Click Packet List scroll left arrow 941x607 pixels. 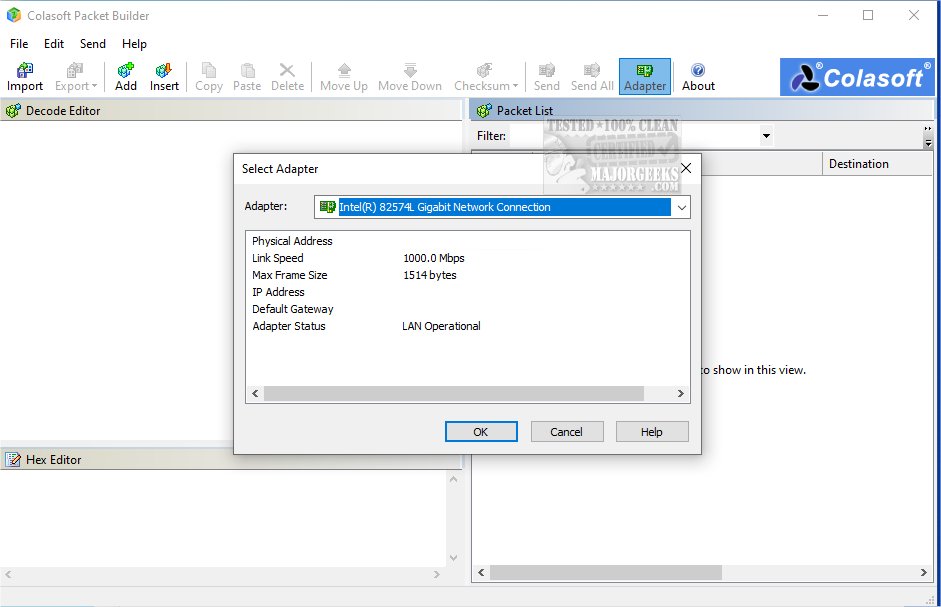tap(481, 573)
